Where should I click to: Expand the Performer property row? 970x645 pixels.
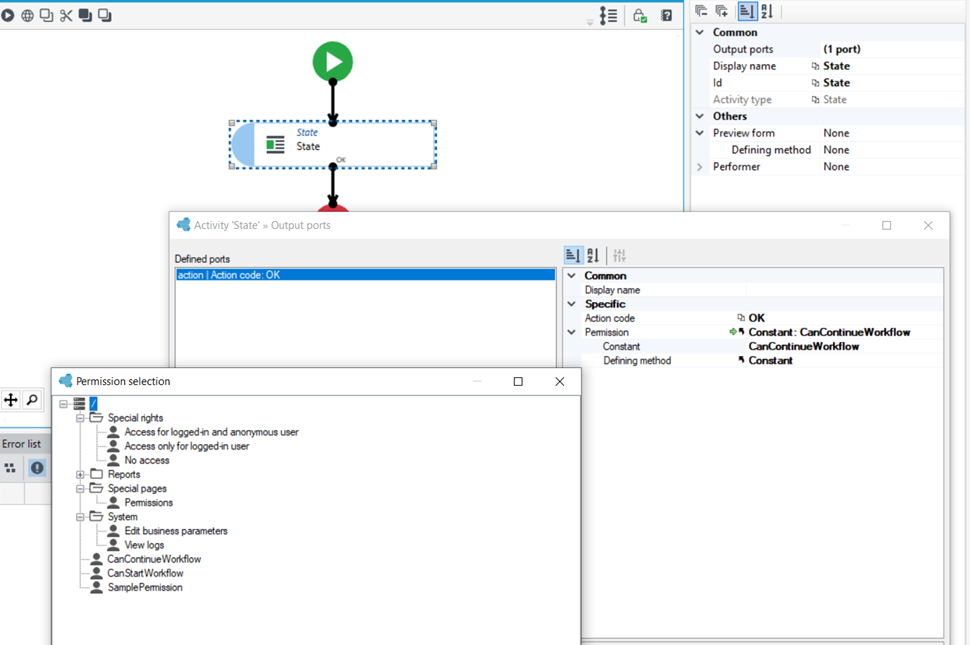(x=700, y=167)
